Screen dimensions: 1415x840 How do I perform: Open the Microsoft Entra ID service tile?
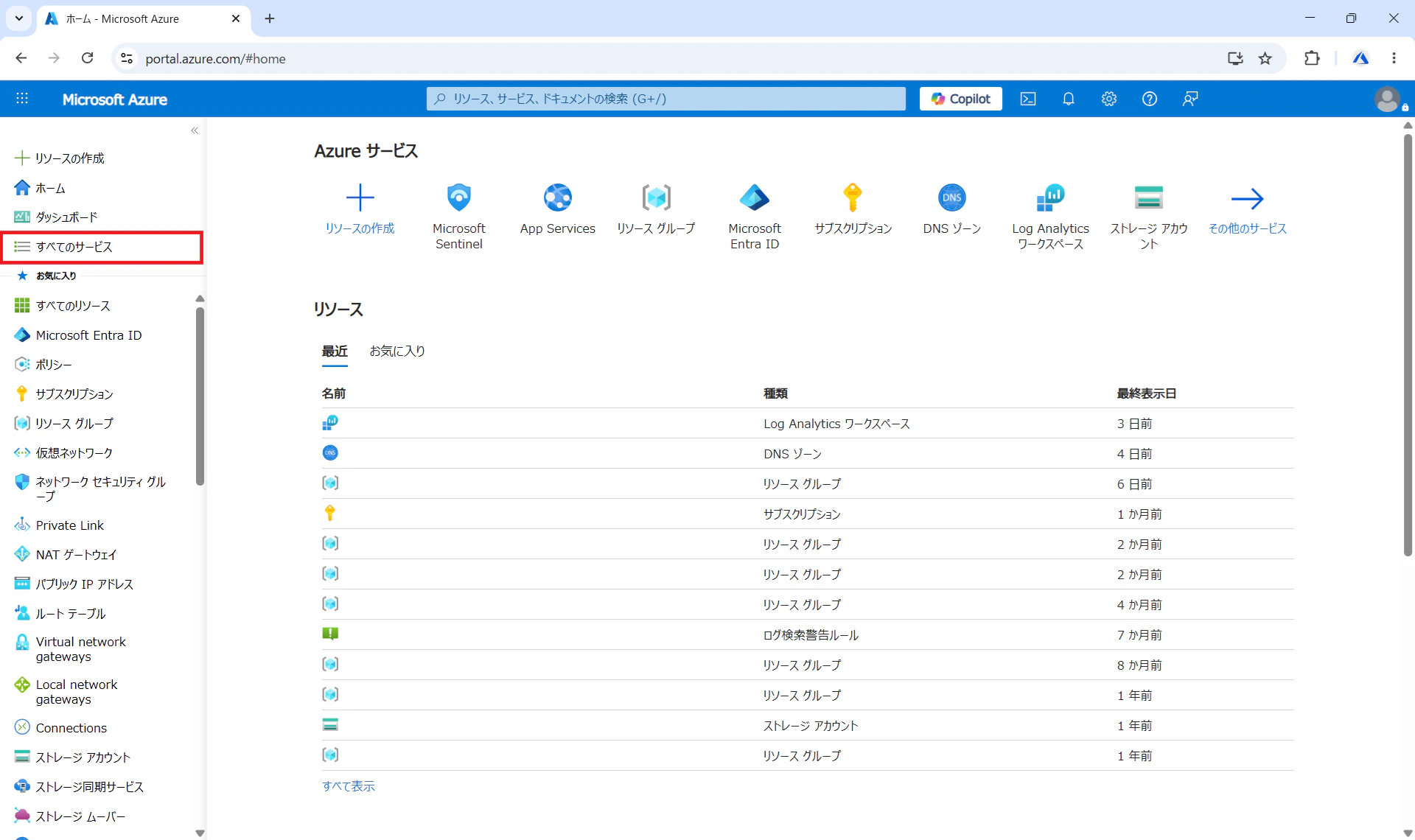click(755, 217)
